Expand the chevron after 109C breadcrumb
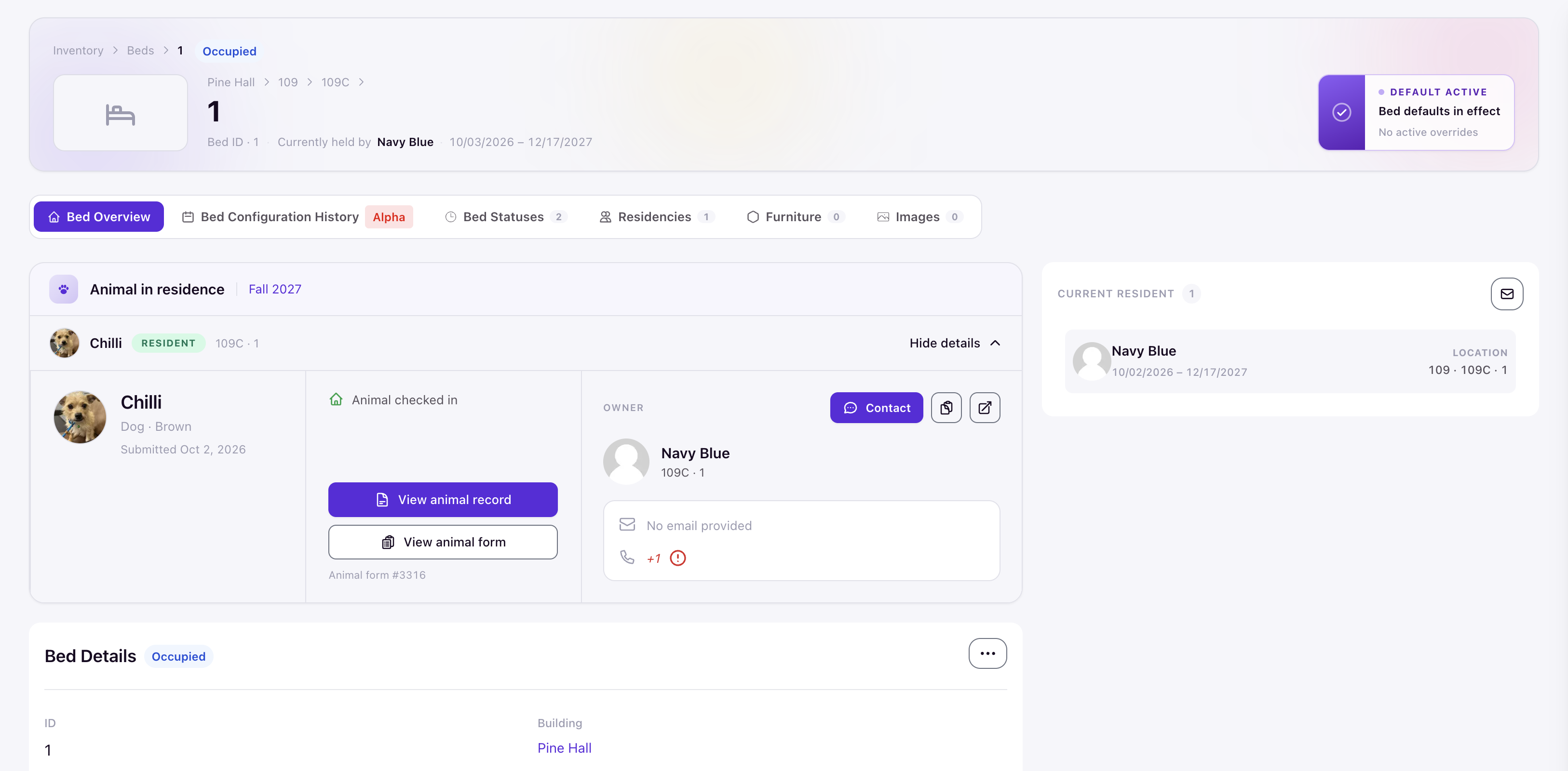 pyautogui.click(x=361, y=82)
